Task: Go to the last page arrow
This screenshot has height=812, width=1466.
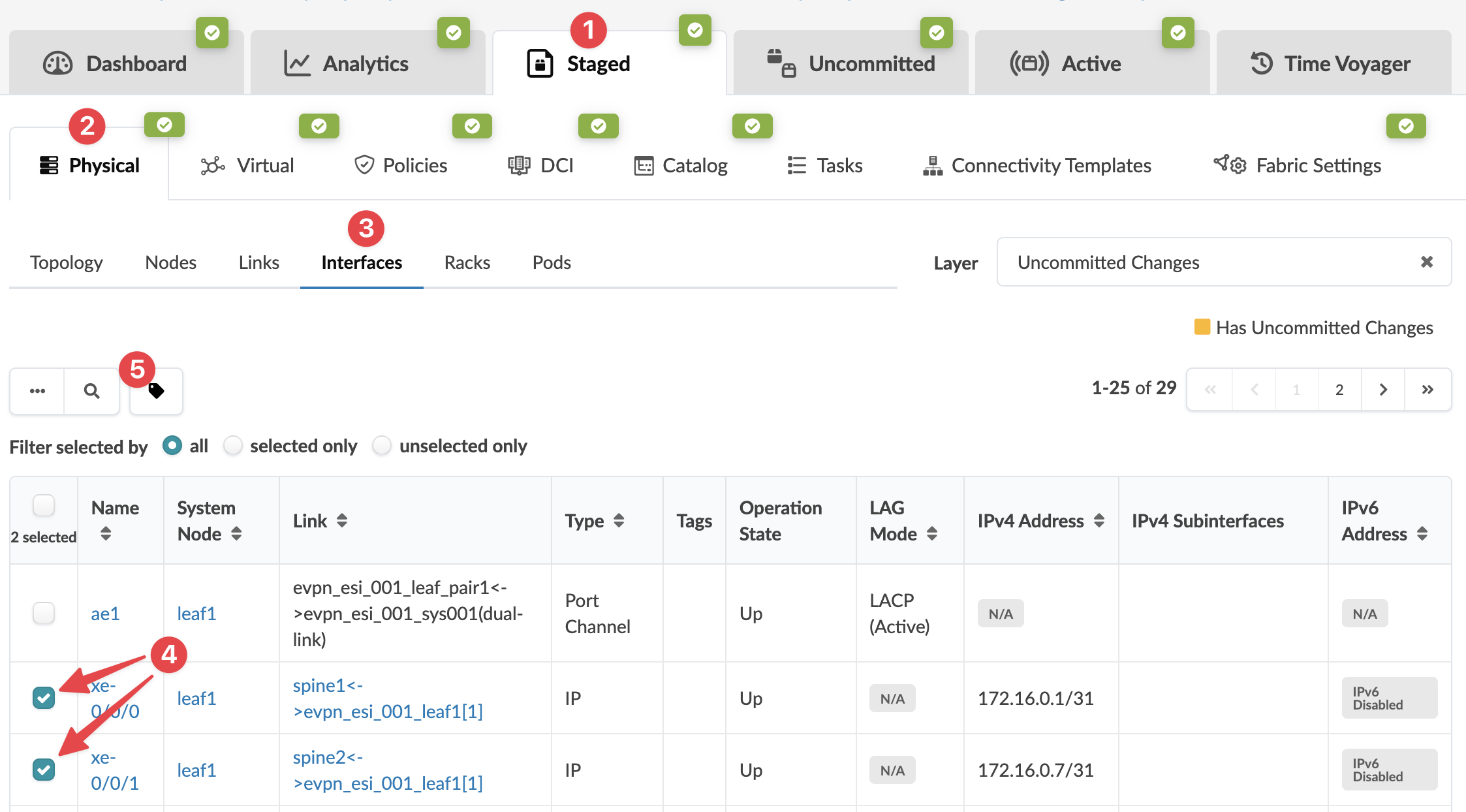Action: pyautogui.click(x=1427, y=390)
